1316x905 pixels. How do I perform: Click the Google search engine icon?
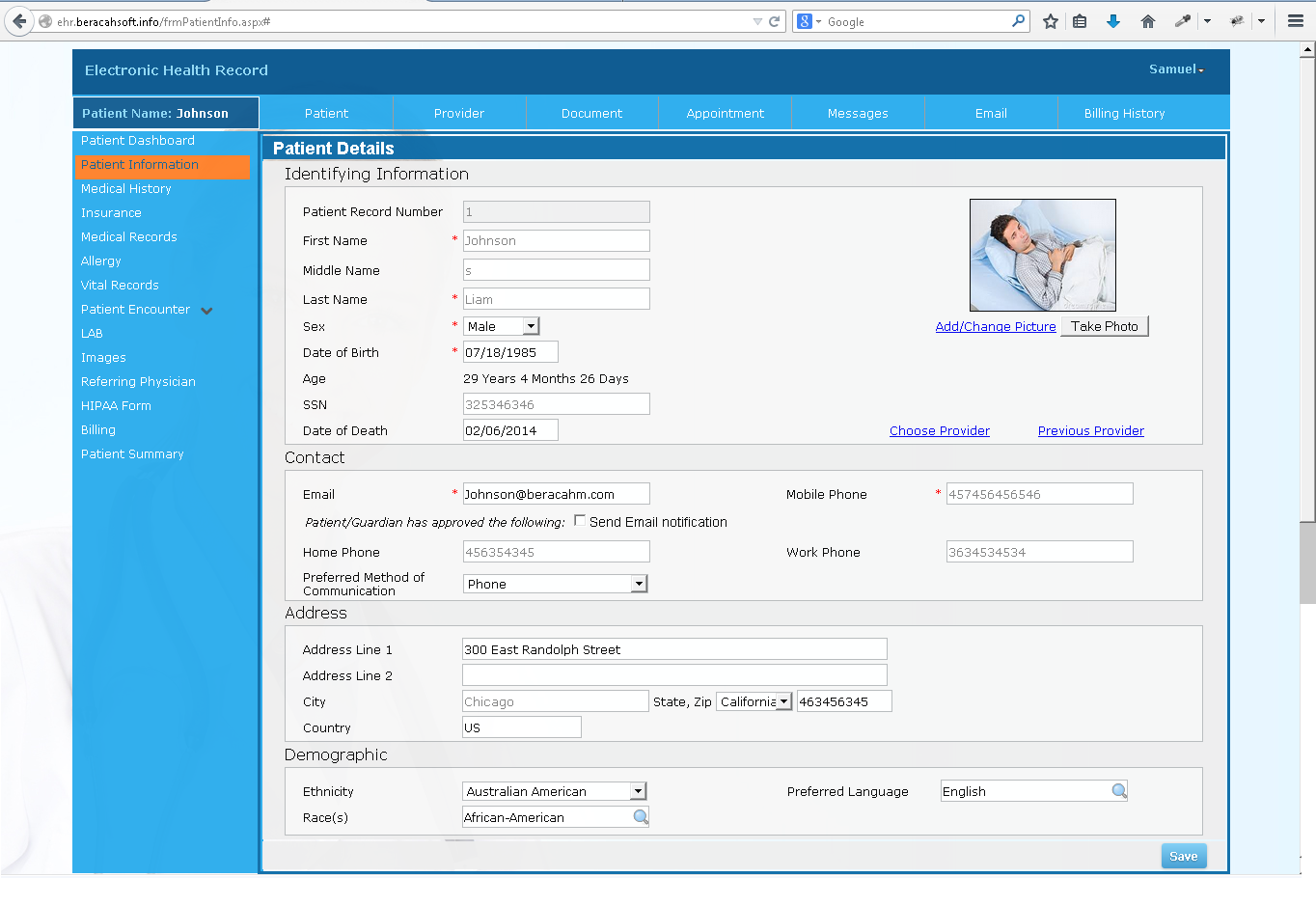coord(805,21)
